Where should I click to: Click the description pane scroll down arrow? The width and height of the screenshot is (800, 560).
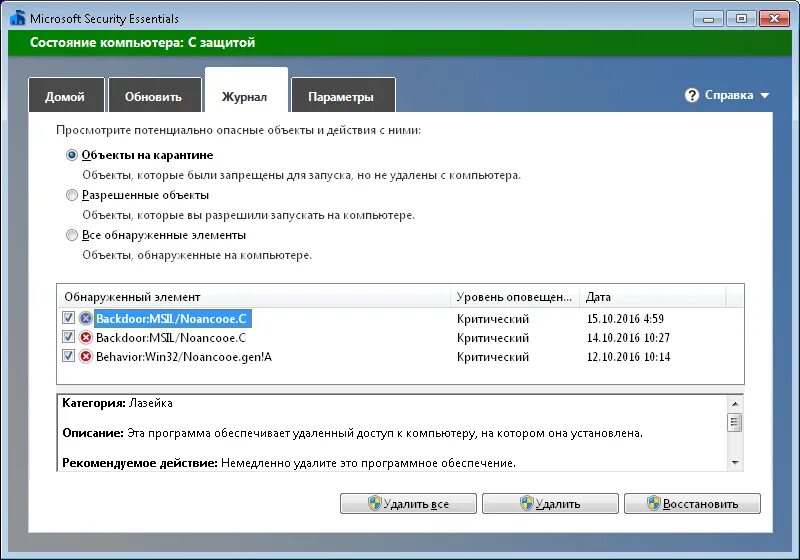tap(735, 463)
